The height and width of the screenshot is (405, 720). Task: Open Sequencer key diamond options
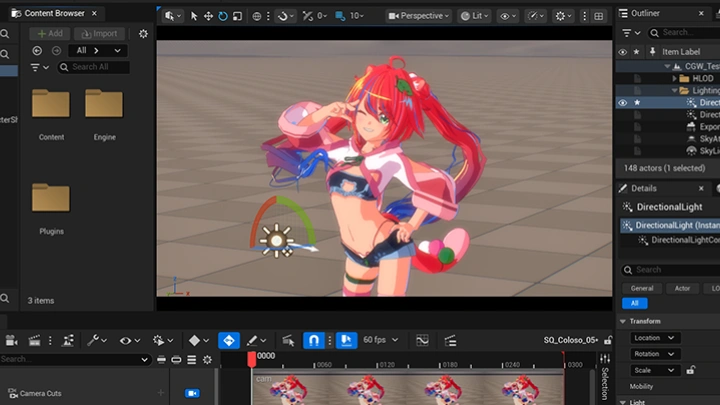[198, 341]
